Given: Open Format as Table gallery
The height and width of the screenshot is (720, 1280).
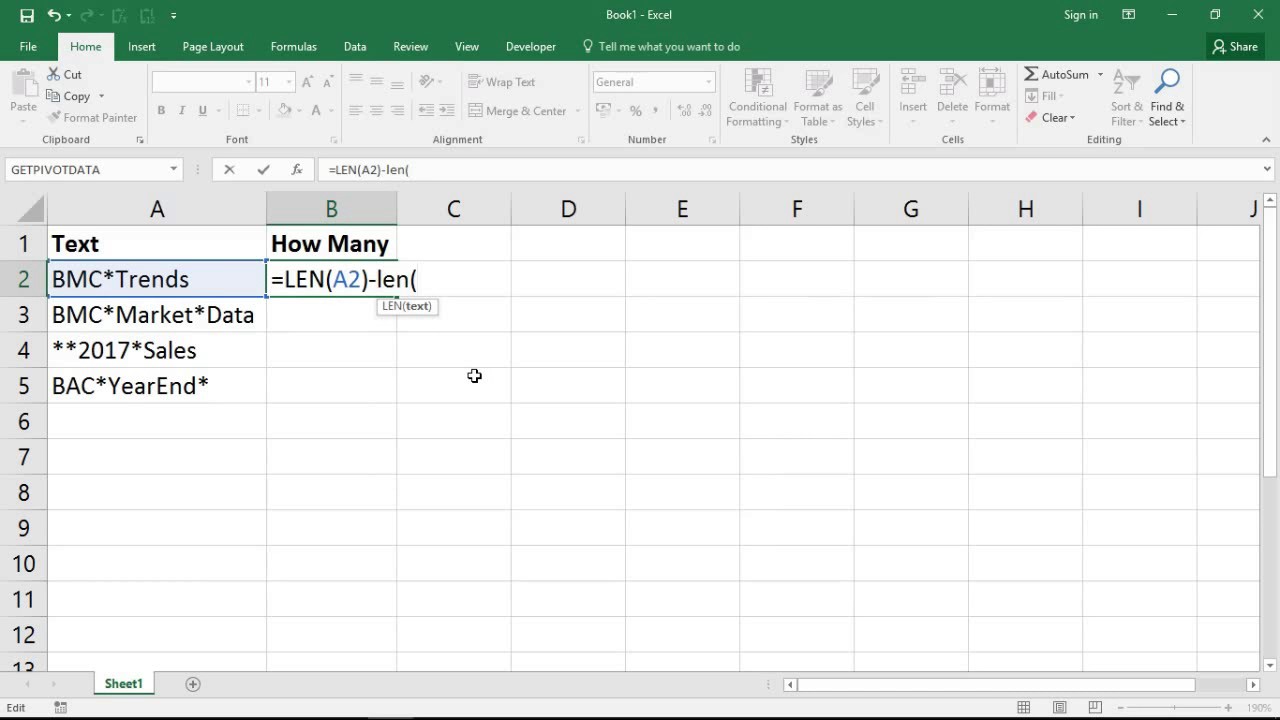Looking at the screenshot, I should click(818, 98).
